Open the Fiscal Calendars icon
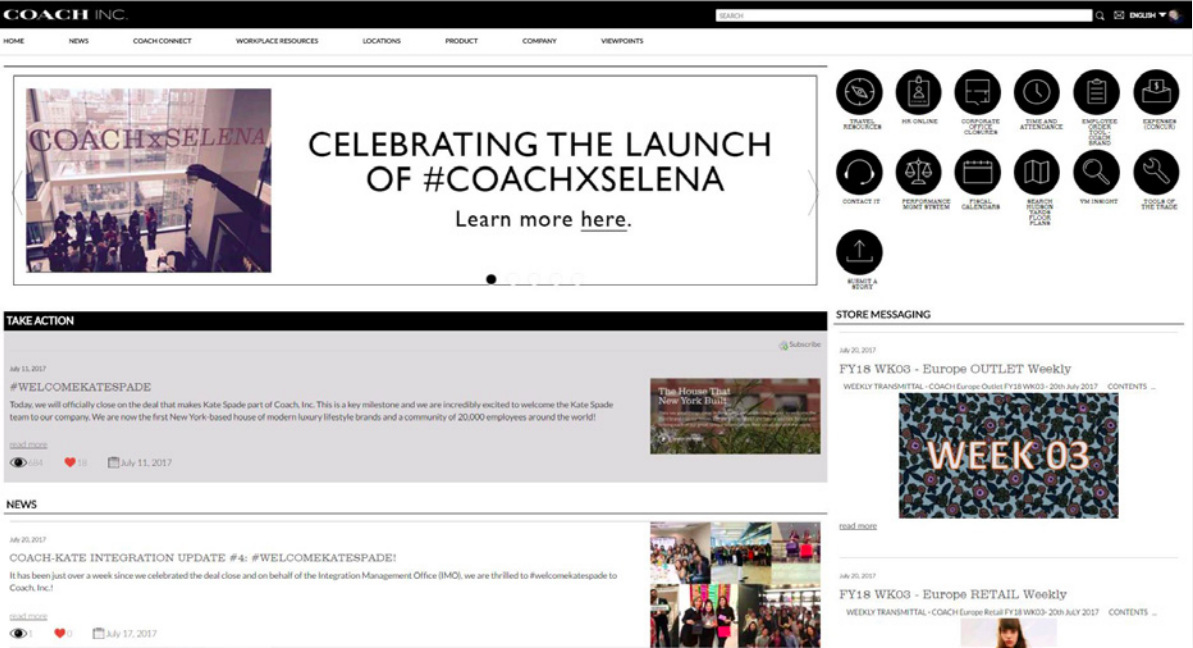 point(978,172)
